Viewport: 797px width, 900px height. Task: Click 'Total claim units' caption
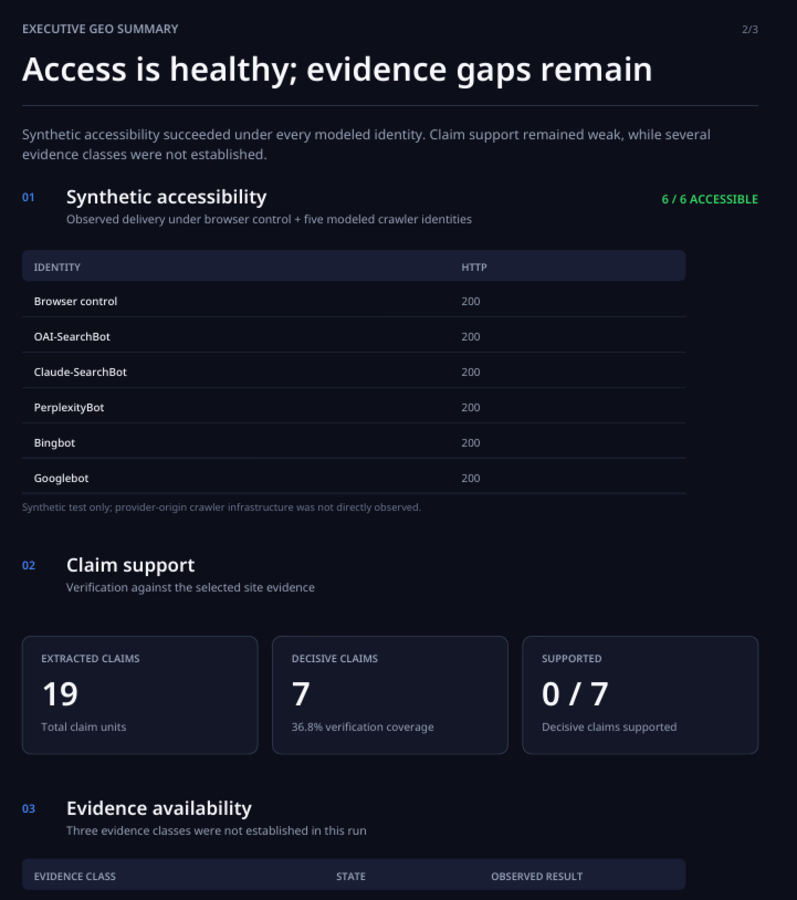[x=83, y=727]
